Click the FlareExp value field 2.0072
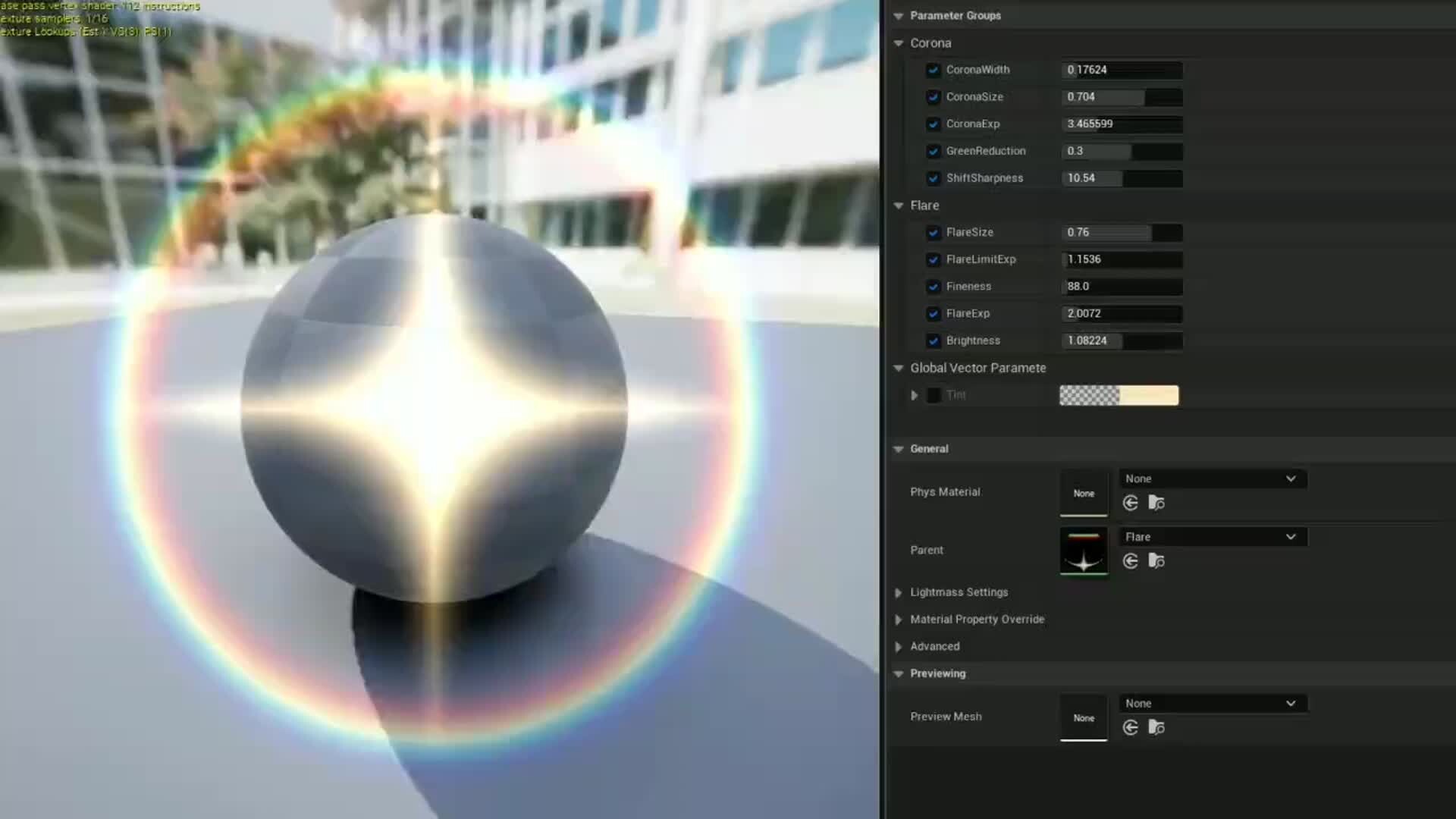 click(1122, 313)
